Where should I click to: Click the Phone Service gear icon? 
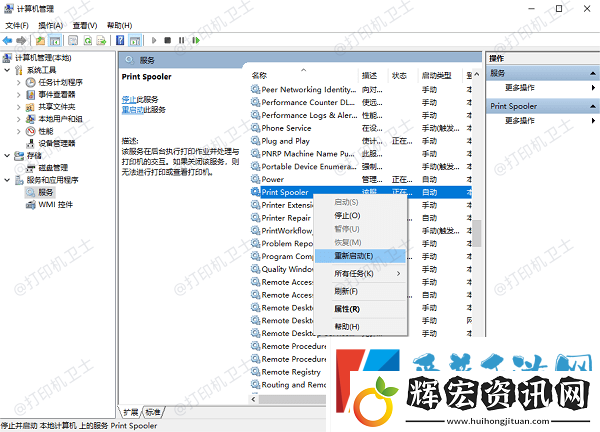pos(255,127)
